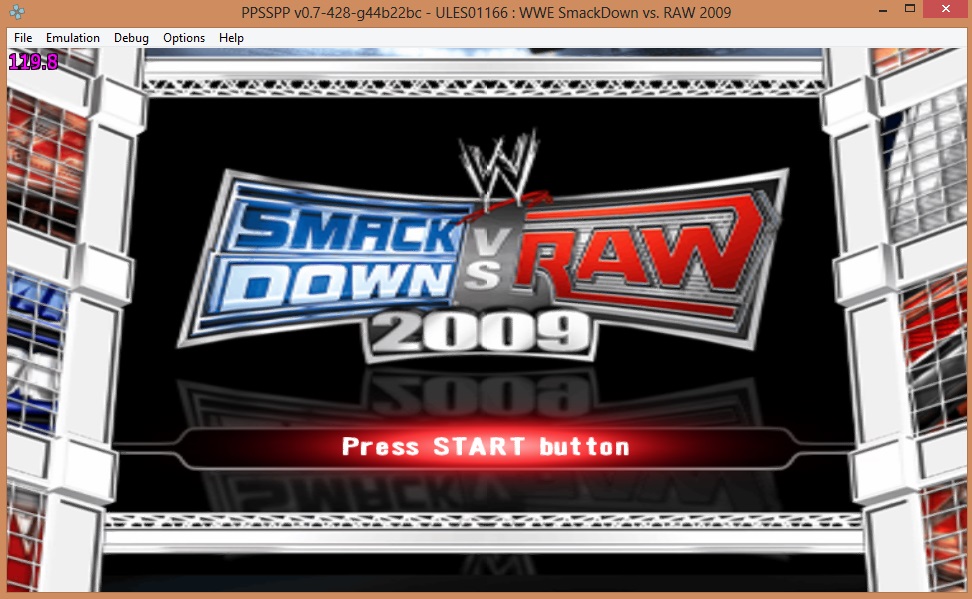Click the PPSSPP app icon in title bar
Viewport: 972px width, 599px height.
17,12
